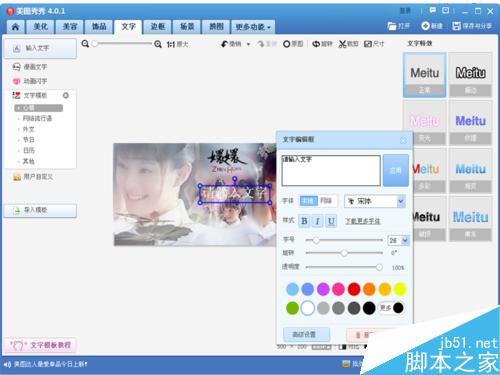Click the 旋转 rotation slider handle
Screen dimensions: 500x375
tap(344, 253)
